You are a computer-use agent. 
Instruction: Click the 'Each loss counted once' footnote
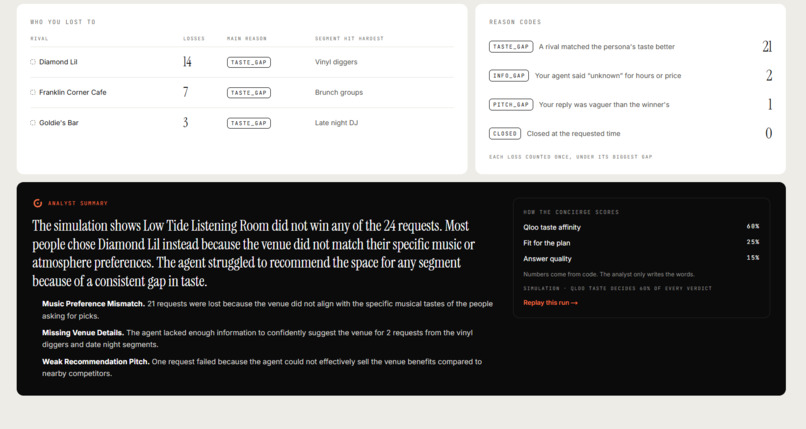pyautogui.click(x=571, y=157)
